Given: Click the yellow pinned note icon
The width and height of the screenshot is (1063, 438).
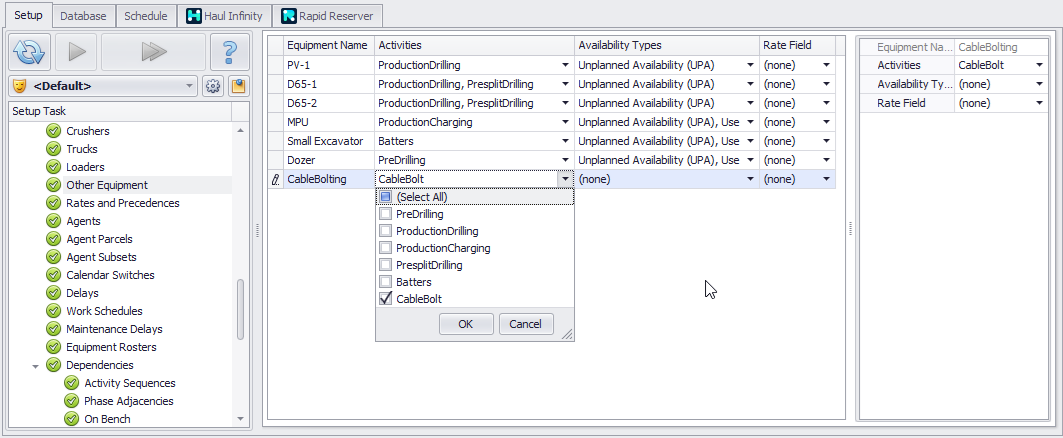Looking at the screenshot, I should point(238,86).
